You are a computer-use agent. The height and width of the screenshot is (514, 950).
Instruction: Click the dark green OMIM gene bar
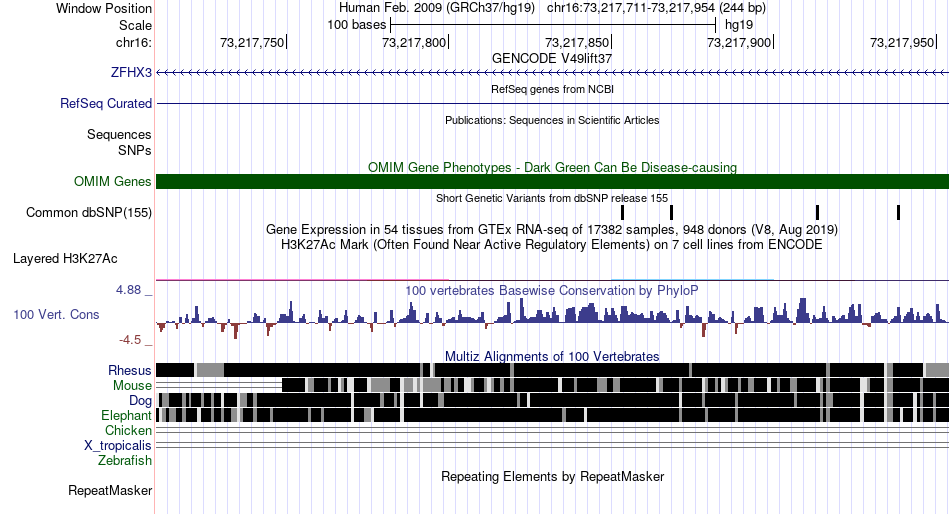553,181
